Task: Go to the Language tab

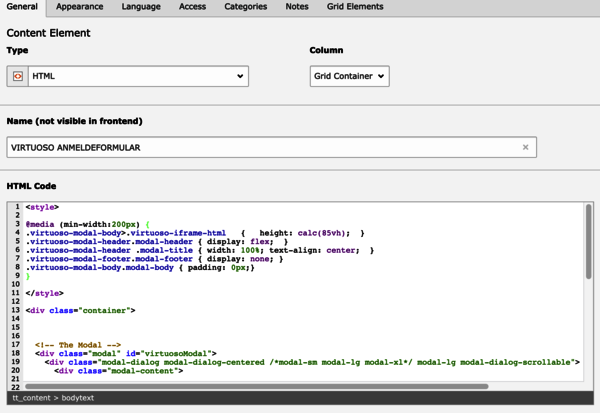Action: [x=140, y=7]
